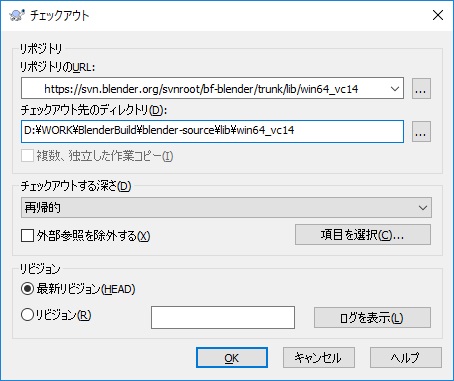Expand the checkout depth 再帰的 dropdown
Image resolution: width=454 pixels, height=381 pixels.
(x=226, y=208)
